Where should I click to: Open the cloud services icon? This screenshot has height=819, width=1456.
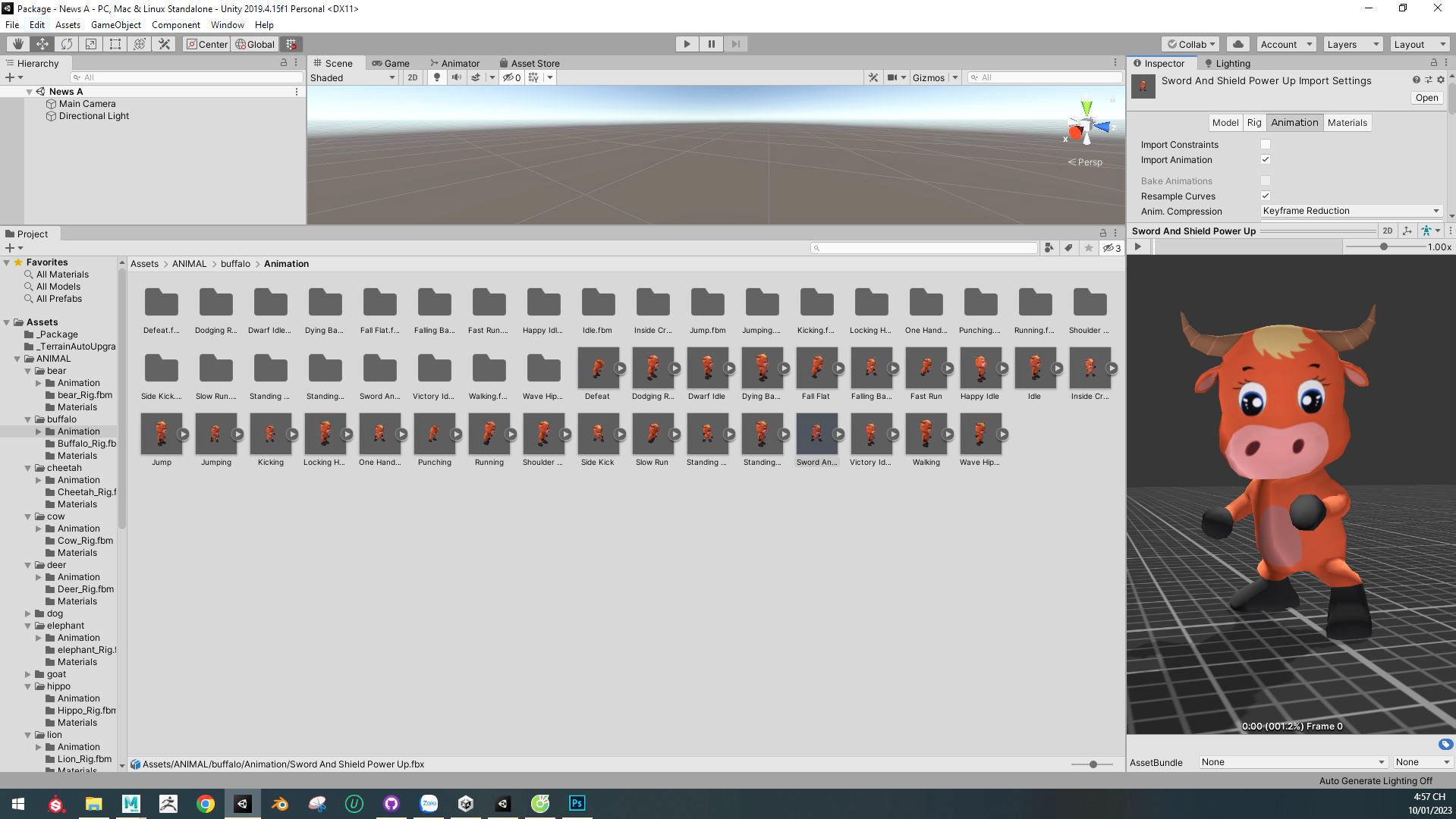point(1238,44)
